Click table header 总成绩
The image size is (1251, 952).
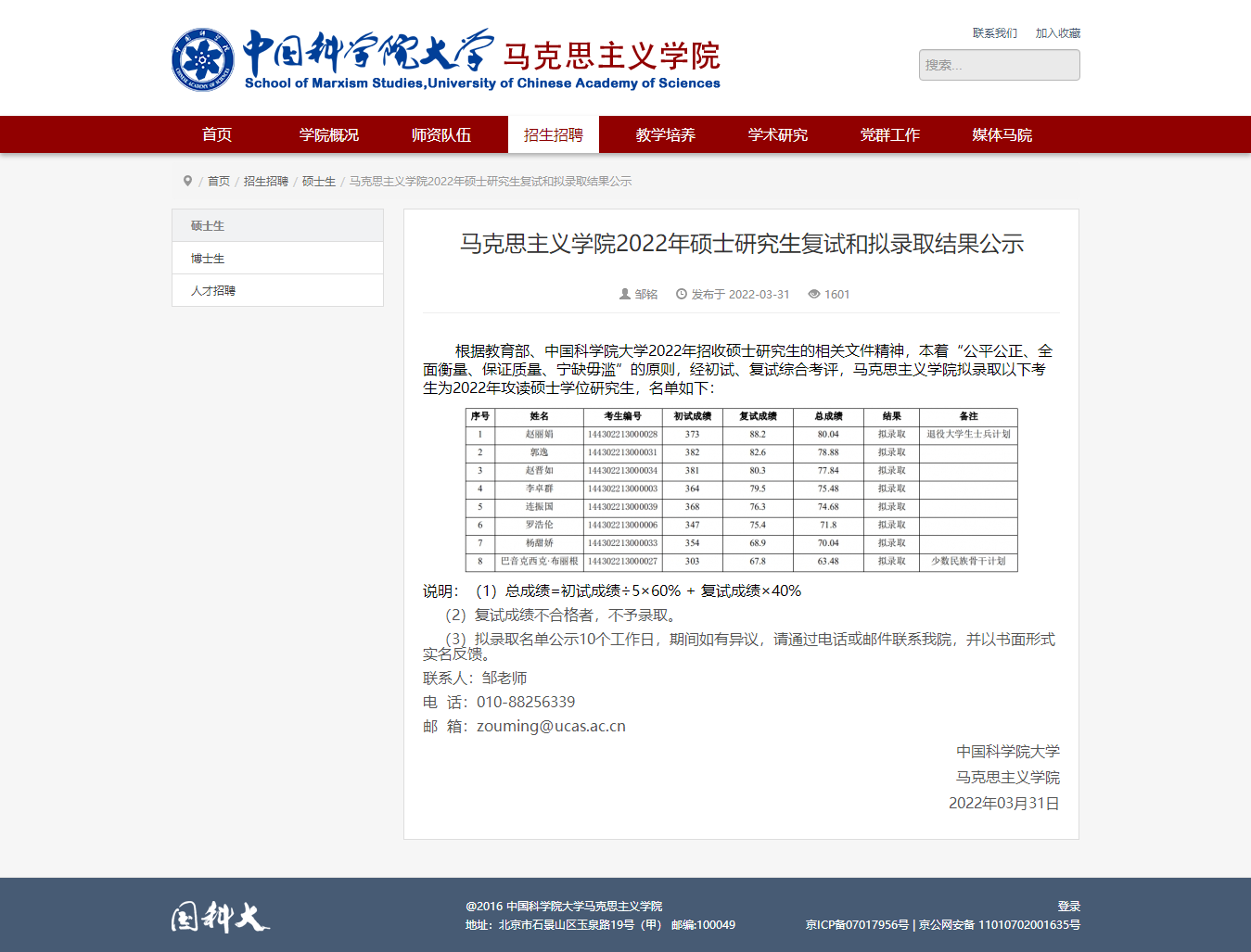(x=828, y=416)
